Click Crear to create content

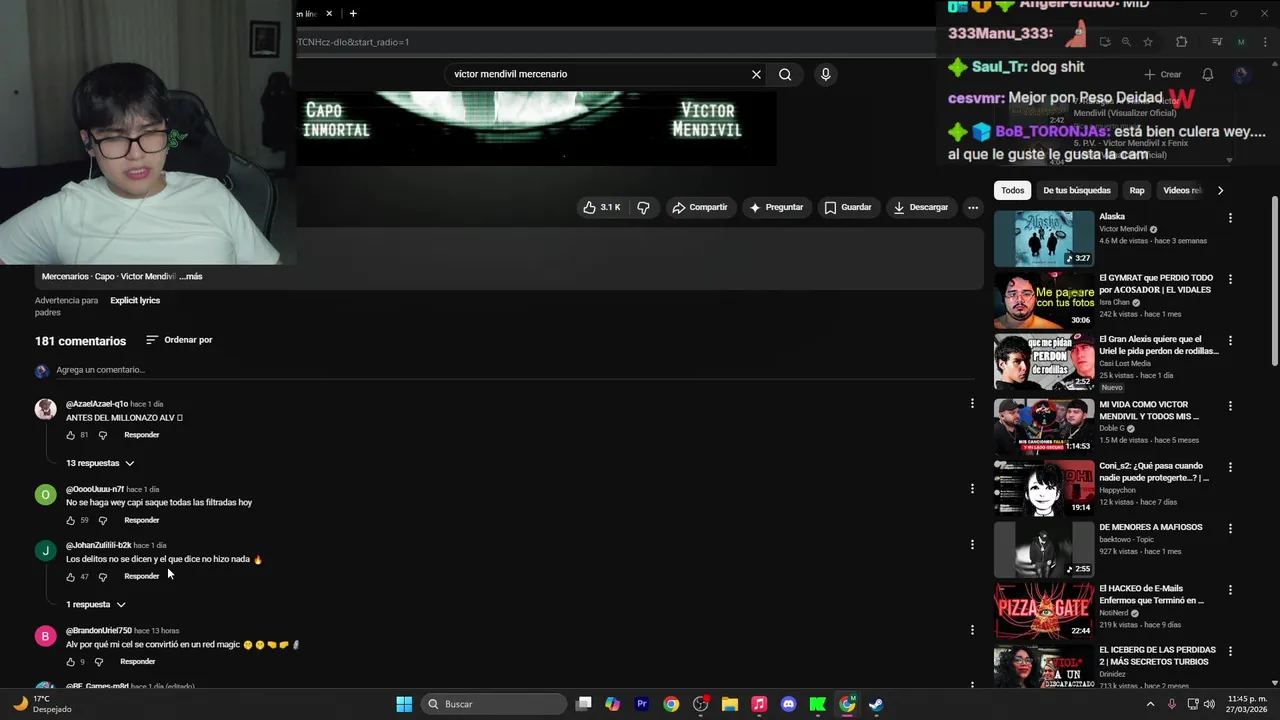pos(1163,74)
